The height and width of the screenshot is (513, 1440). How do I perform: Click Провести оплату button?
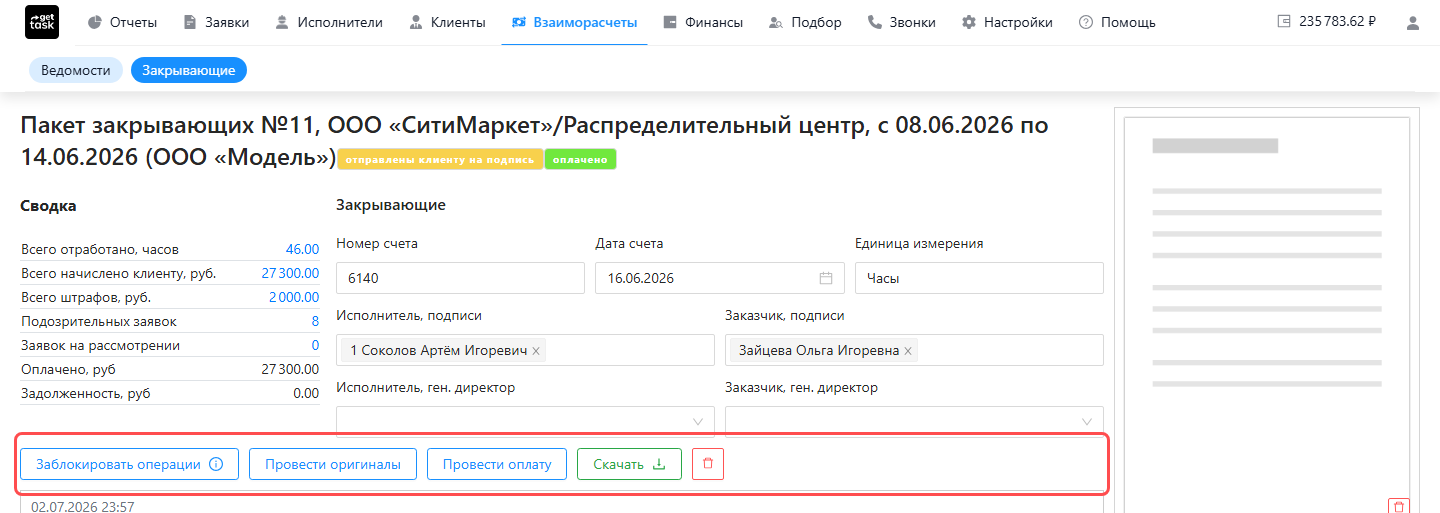(497, 464)
